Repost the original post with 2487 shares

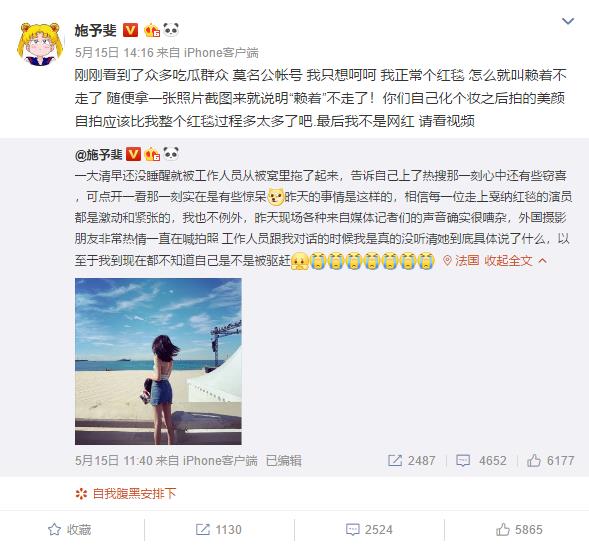click(412, 460)
